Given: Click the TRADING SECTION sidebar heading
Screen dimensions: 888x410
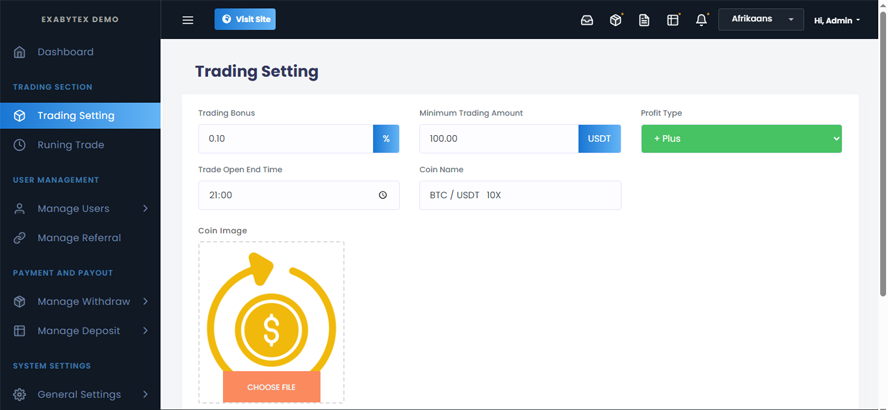Looking at the screenshot, I should pyautogui.click(x=53, y=87).
